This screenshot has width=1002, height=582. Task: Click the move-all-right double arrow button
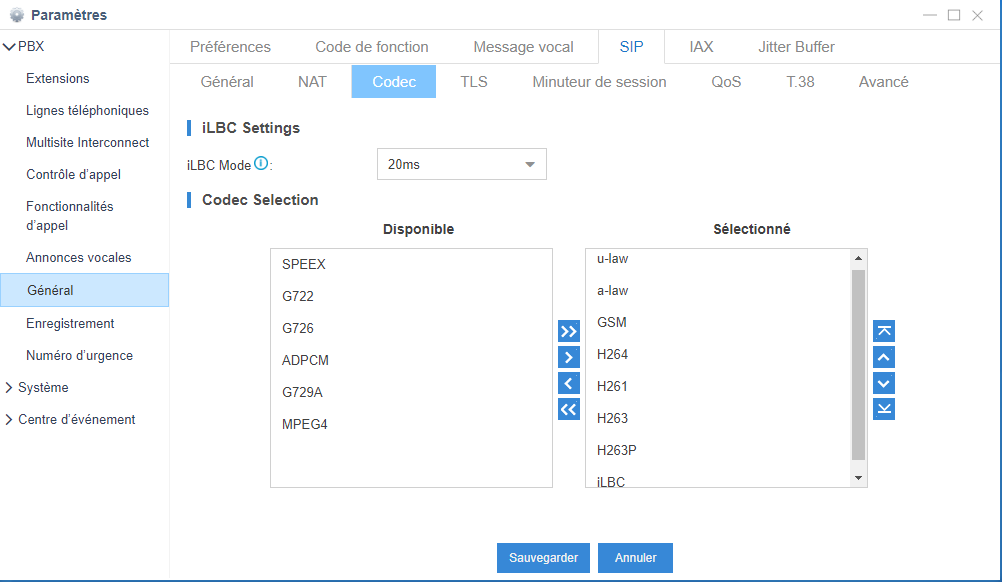pos(569,331)
